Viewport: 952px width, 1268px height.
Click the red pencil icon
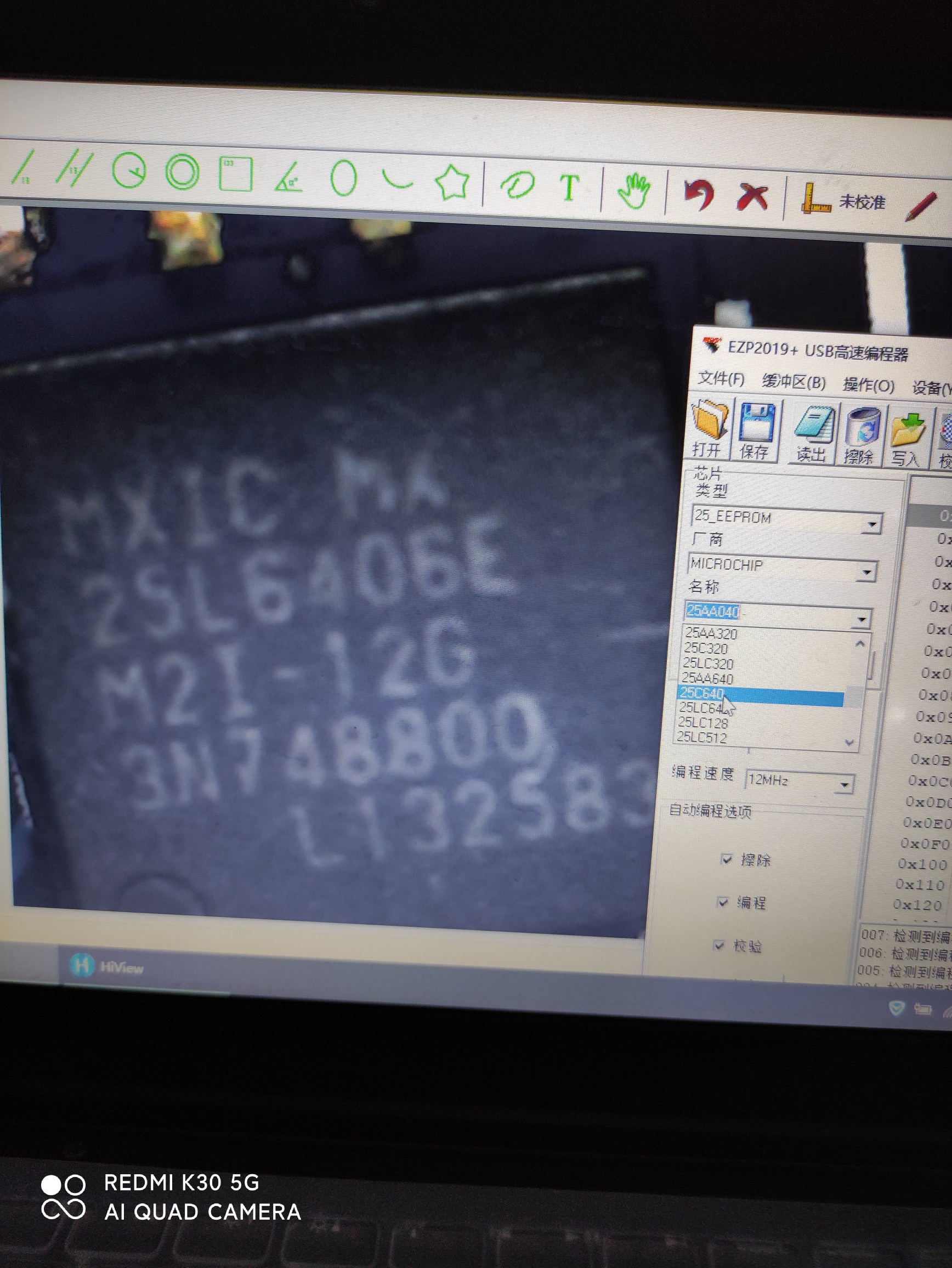click(x=921, y=206)
